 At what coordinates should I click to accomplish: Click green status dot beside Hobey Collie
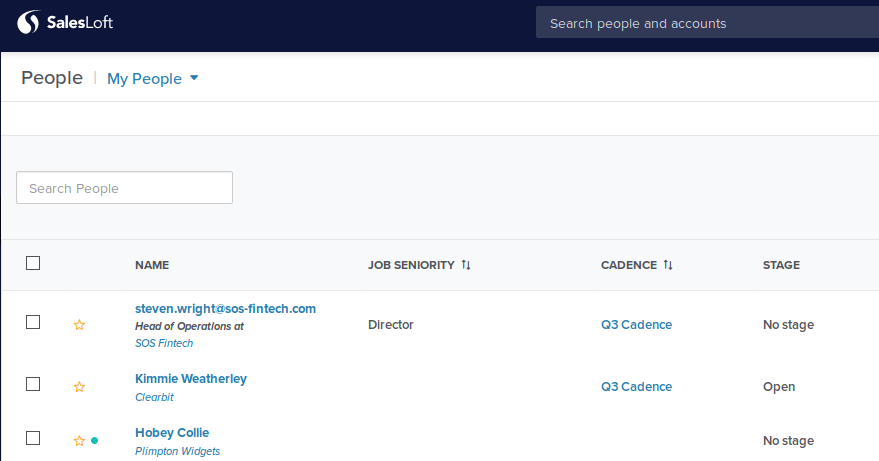click(94, 440)
